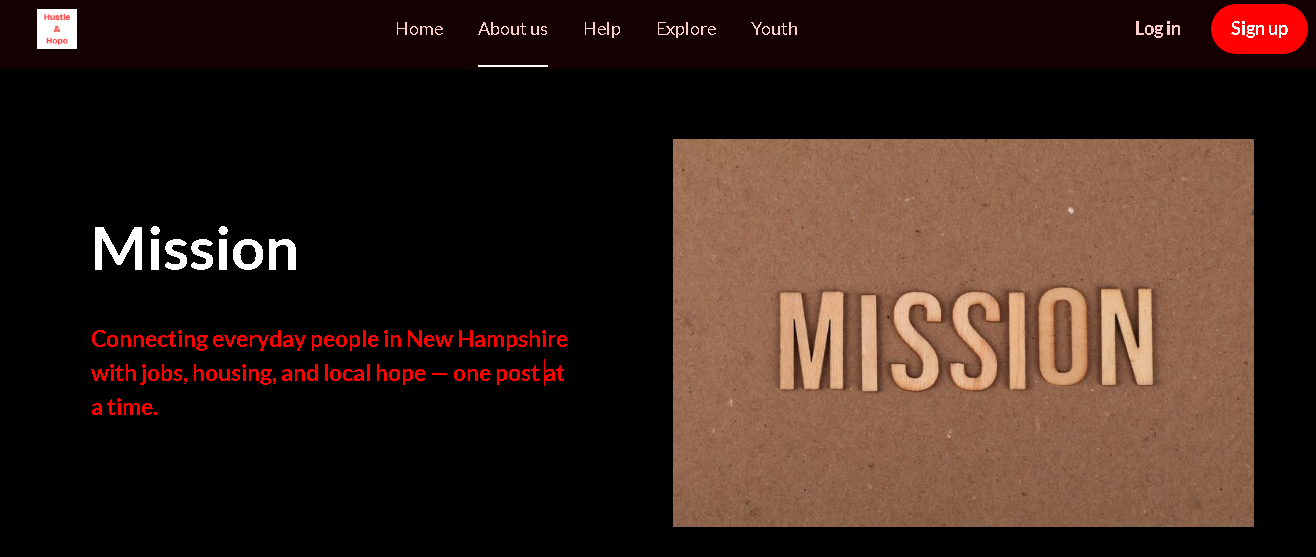Open the Help page

coord(602,29)
